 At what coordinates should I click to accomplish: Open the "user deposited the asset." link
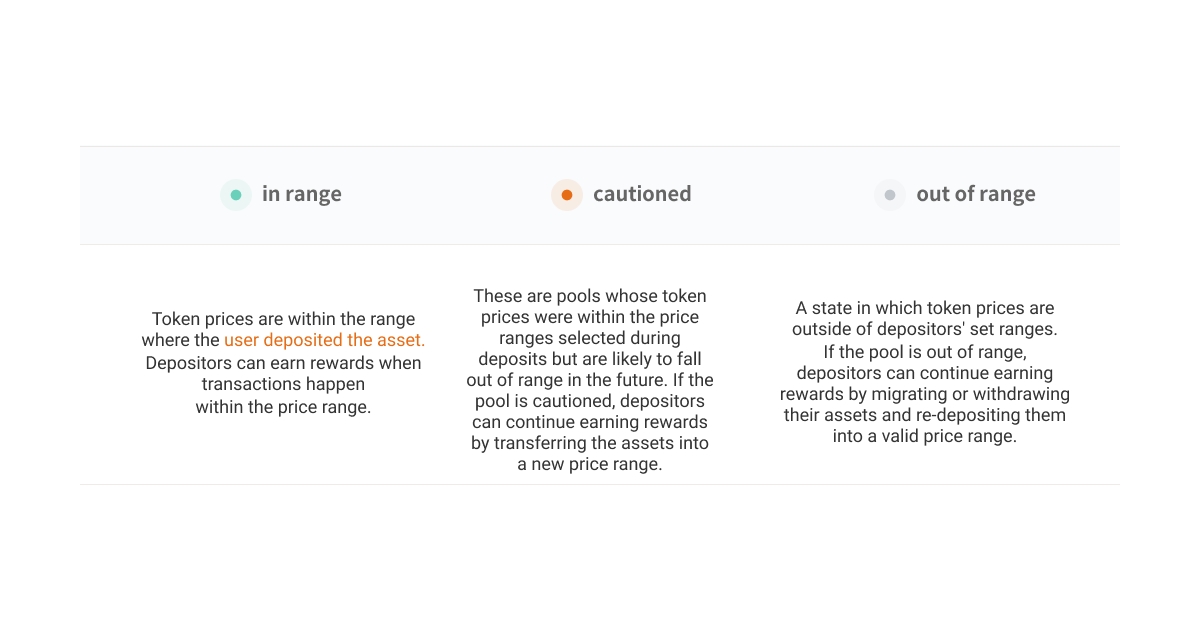[x=324, y=341]
